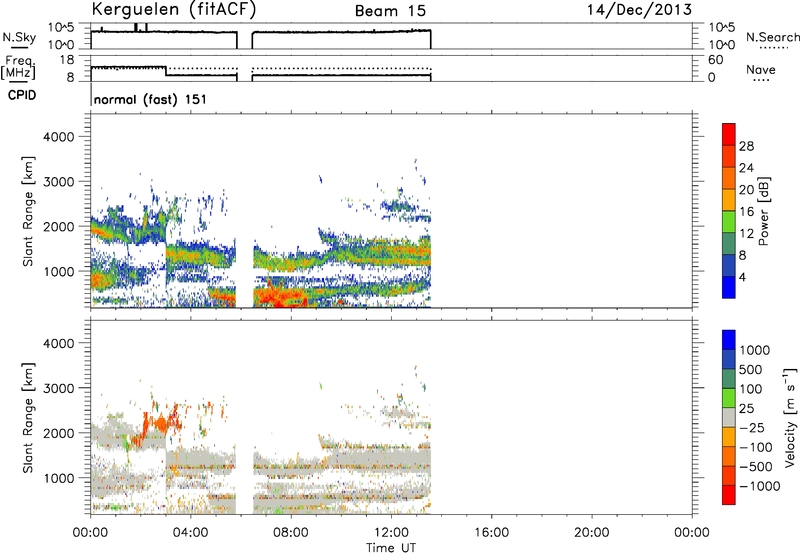Click the velocity panel "Slant Range [km]" label
This screenshot has height=554, width=800.
(x=28, y=418)
